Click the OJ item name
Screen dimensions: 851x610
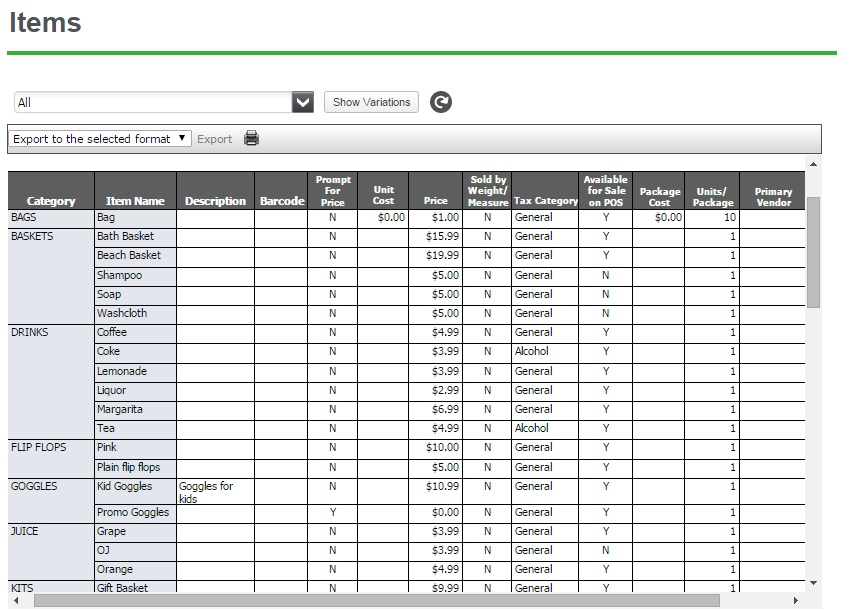pyautogui.click(x=103, y=550)
